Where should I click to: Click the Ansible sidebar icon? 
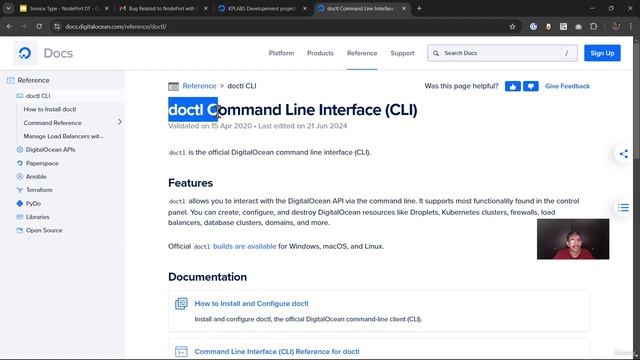click(x=20, y=177)
